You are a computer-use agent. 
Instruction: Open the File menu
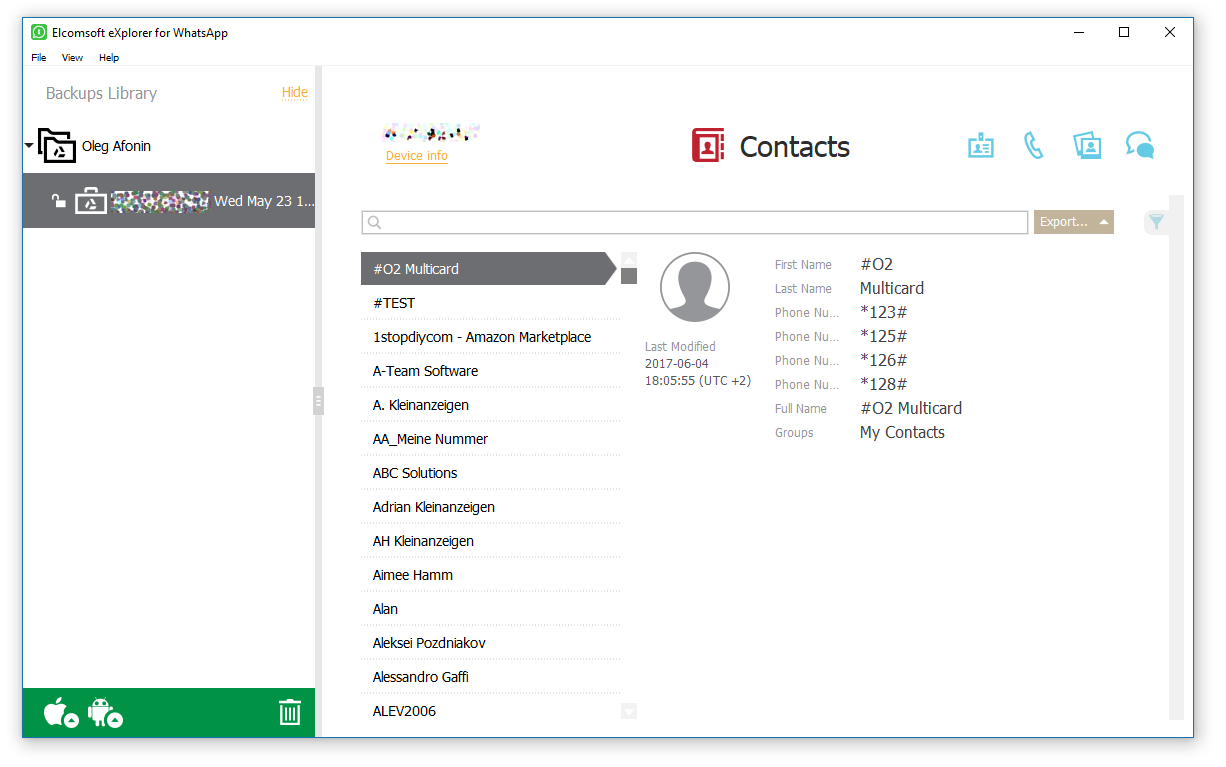39,58
